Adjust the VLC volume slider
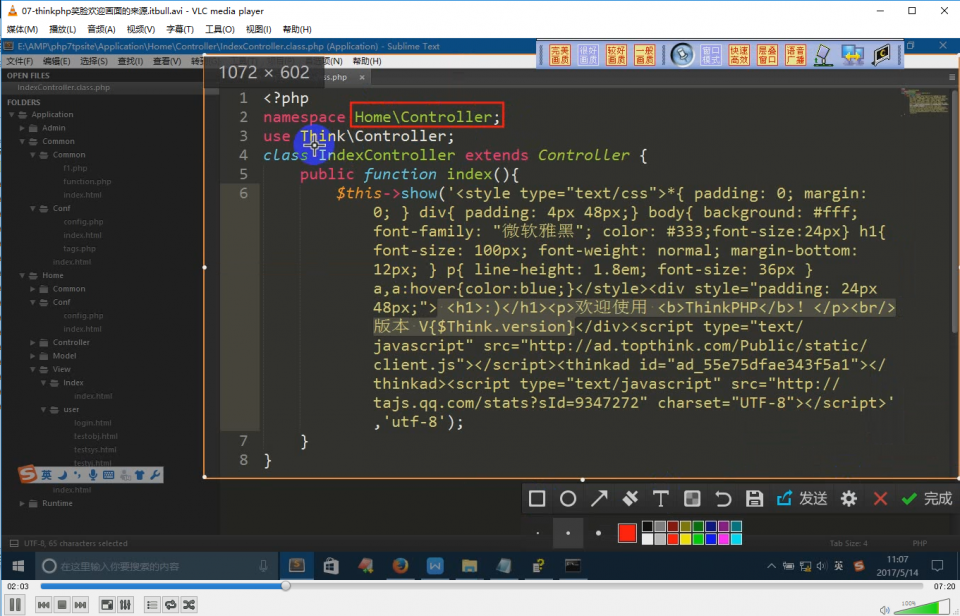Image resolution: width=960 pixels, height=616 pixels. tap(923, 607)
